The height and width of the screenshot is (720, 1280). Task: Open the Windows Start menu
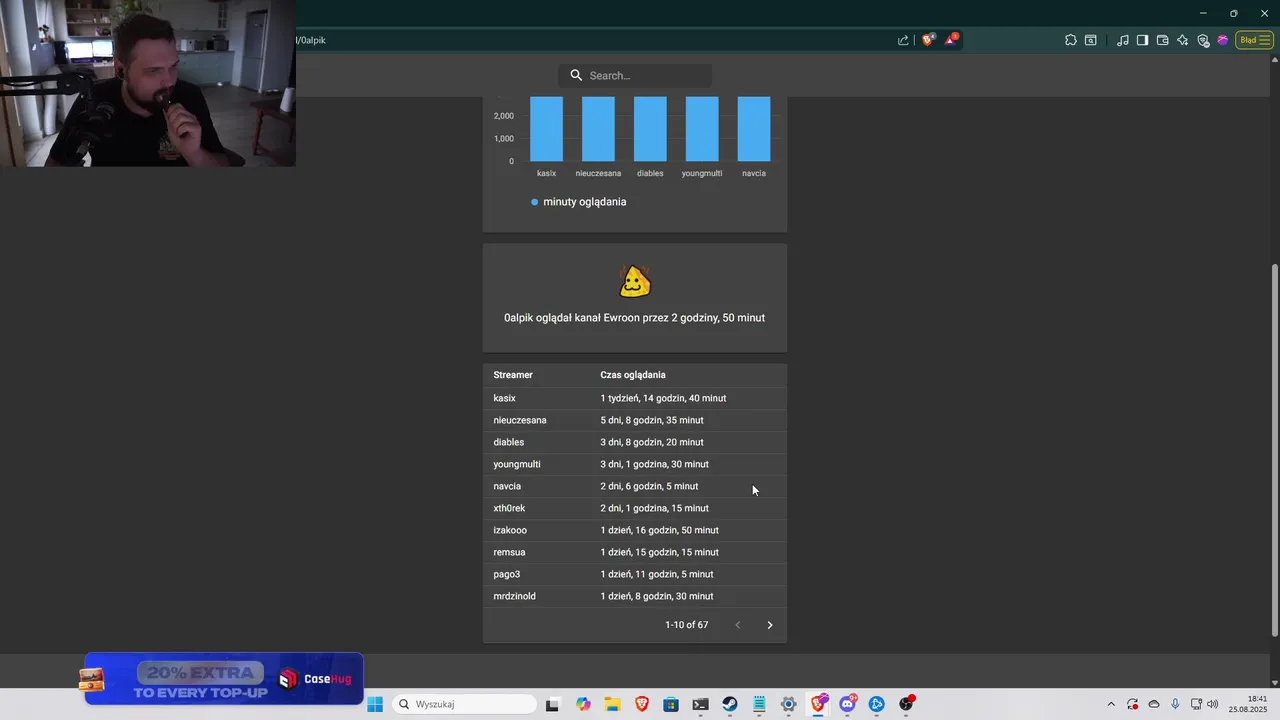pyautogui.click(x=375, y=704)
